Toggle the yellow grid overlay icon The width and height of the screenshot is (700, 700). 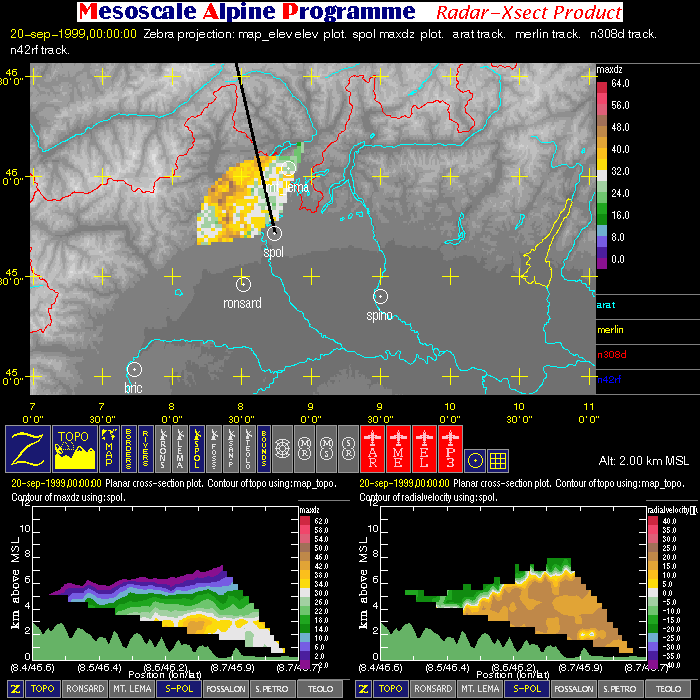pos(499,459)
